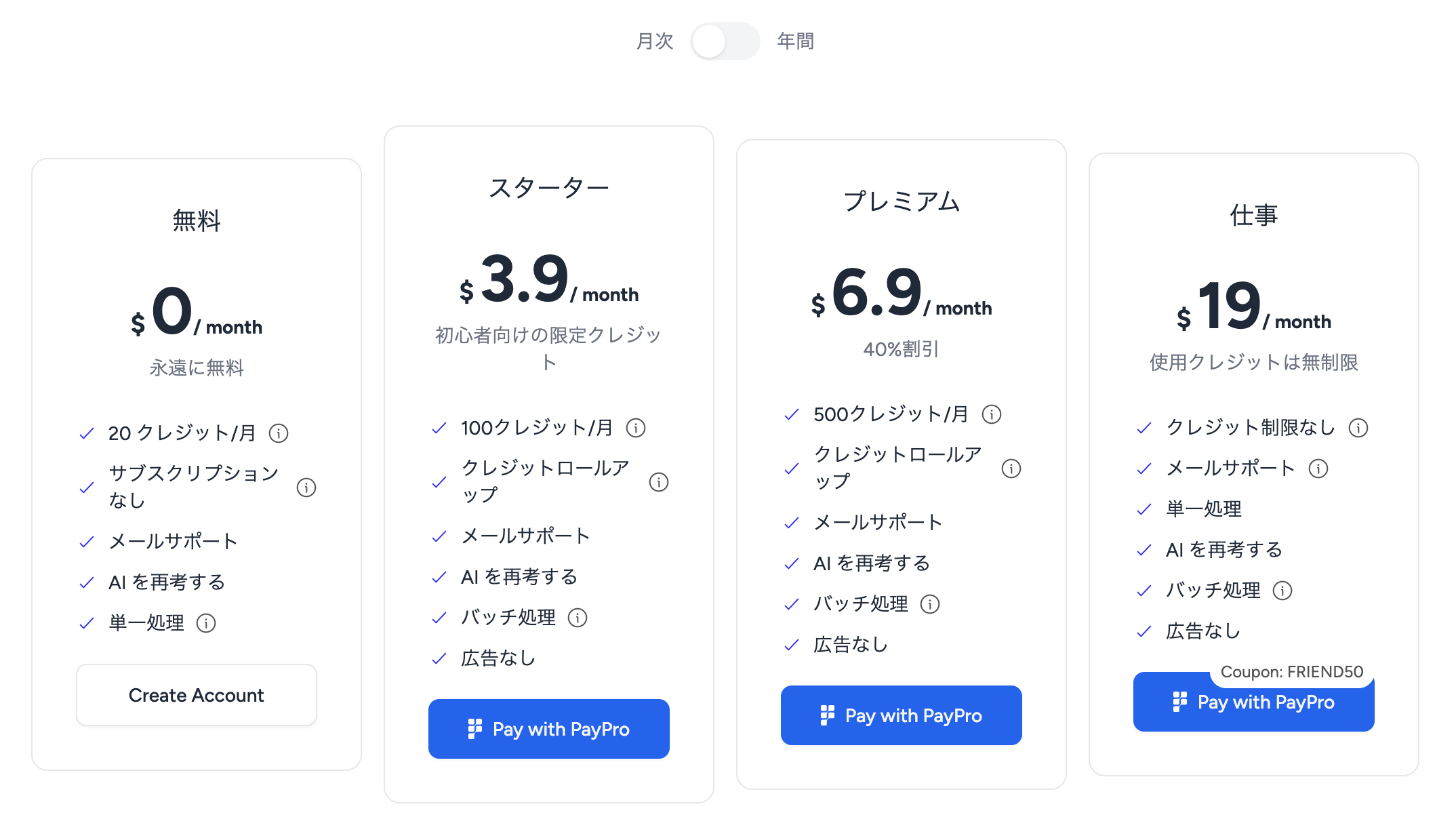The width and height of the screenshot is (1456, 815).
Task: Click the Coupon: FRIEND50 badge
Action: click(1291, 672)
